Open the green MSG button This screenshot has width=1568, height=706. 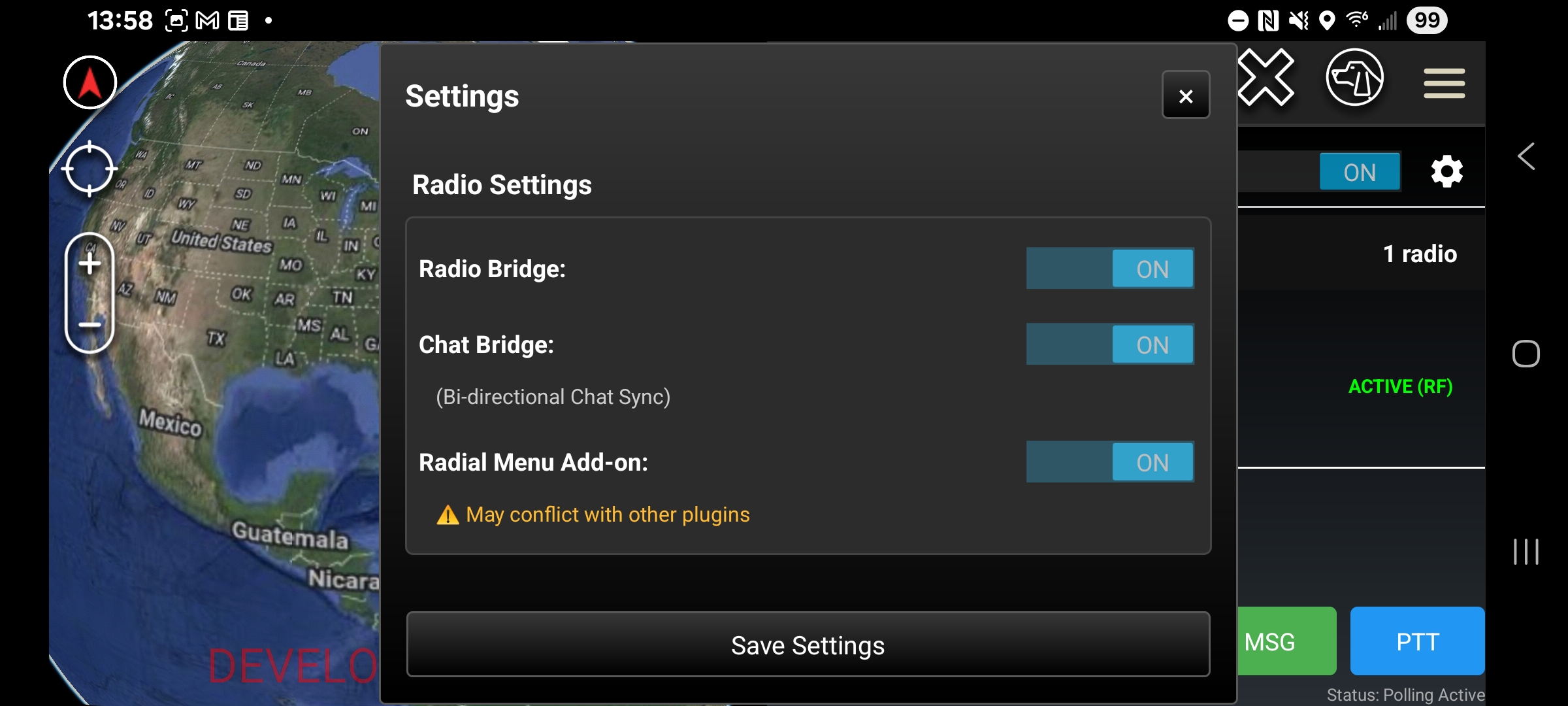pos(1286,641)
